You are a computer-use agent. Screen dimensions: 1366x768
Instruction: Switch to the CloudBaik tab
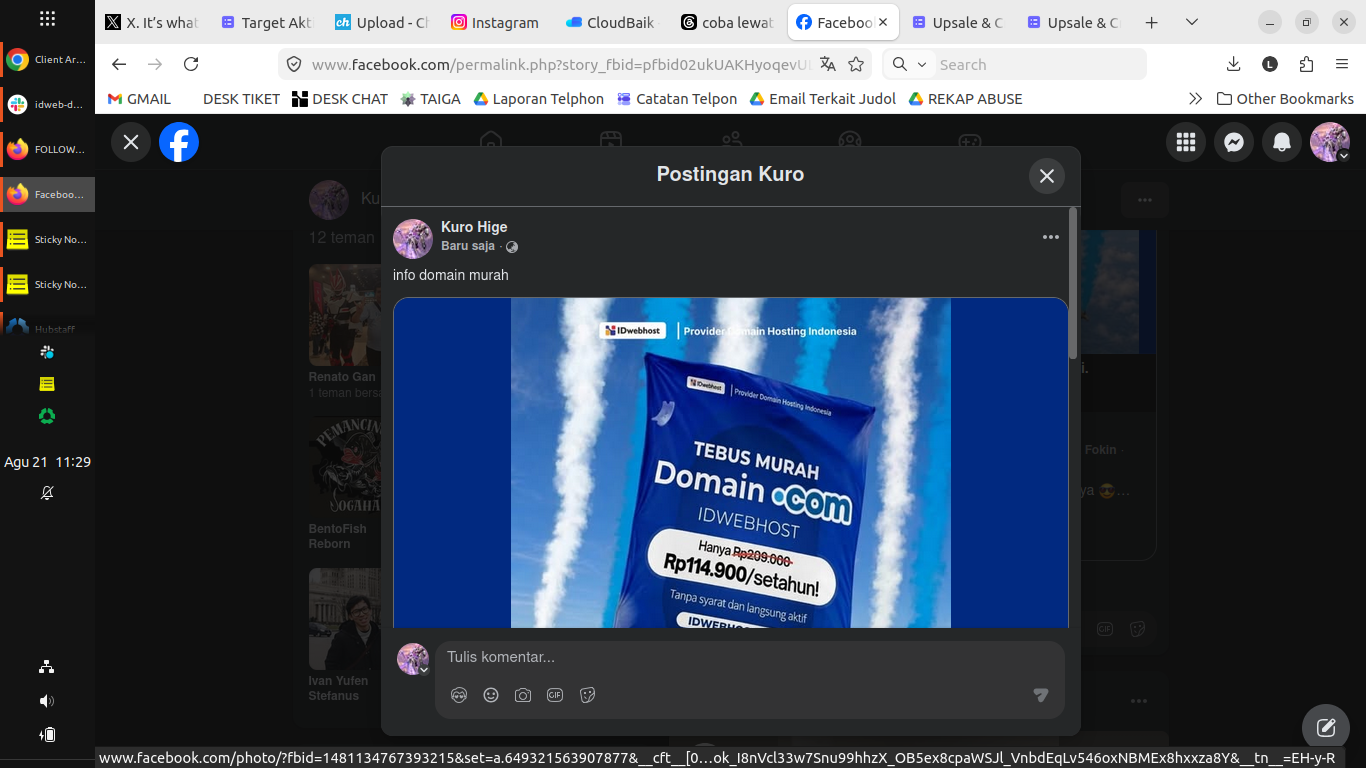(x=612, y=22)
